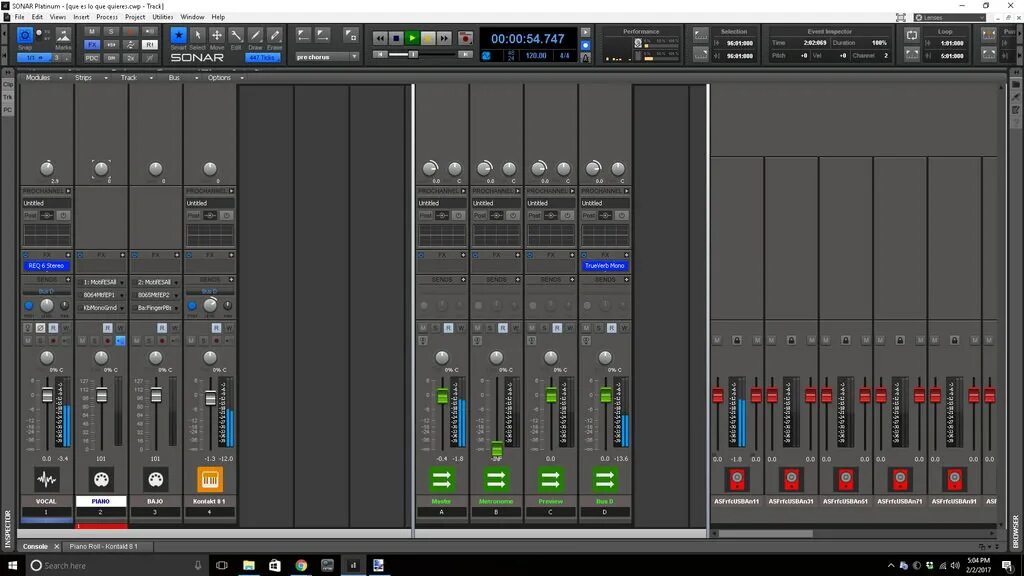
Task: Pick the Edit tool
Action: pos(236,36)
